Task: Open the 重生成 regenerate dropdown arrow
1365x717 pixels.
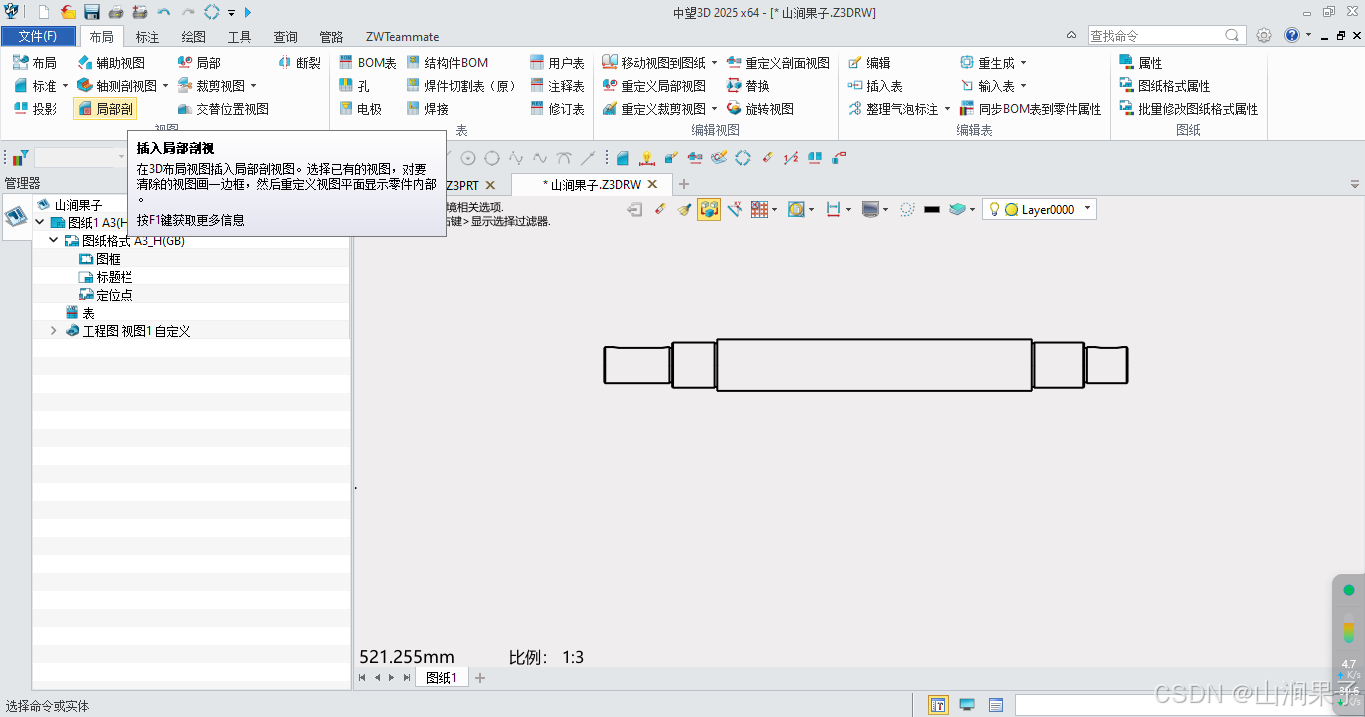Action: click(1023, 63)
